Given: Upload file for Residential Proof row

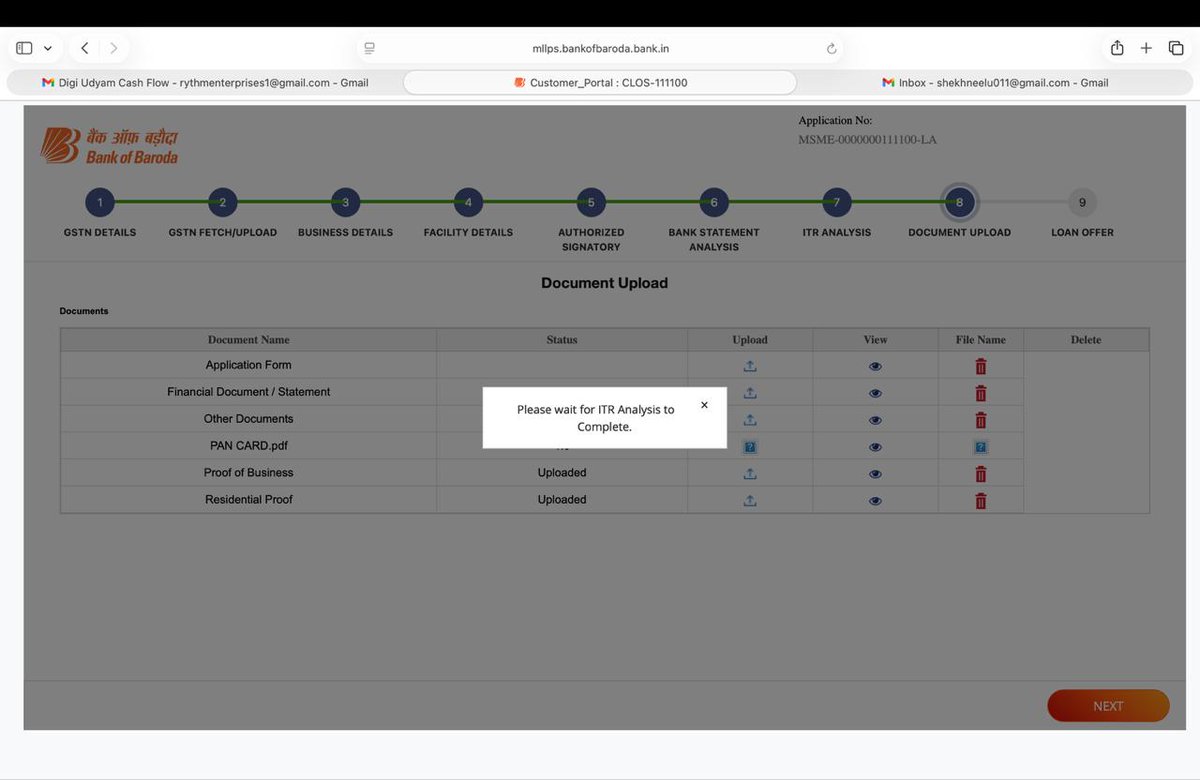Looking at the screenshot, I should point(750,501).
